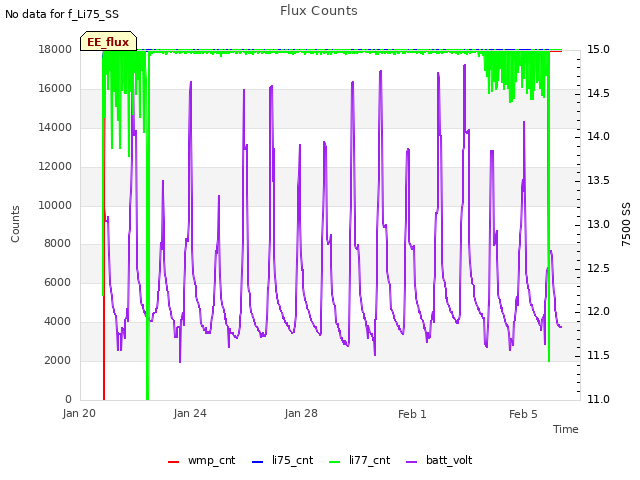Click the purple batt_volt legend swatch

[x=412, y=462]
